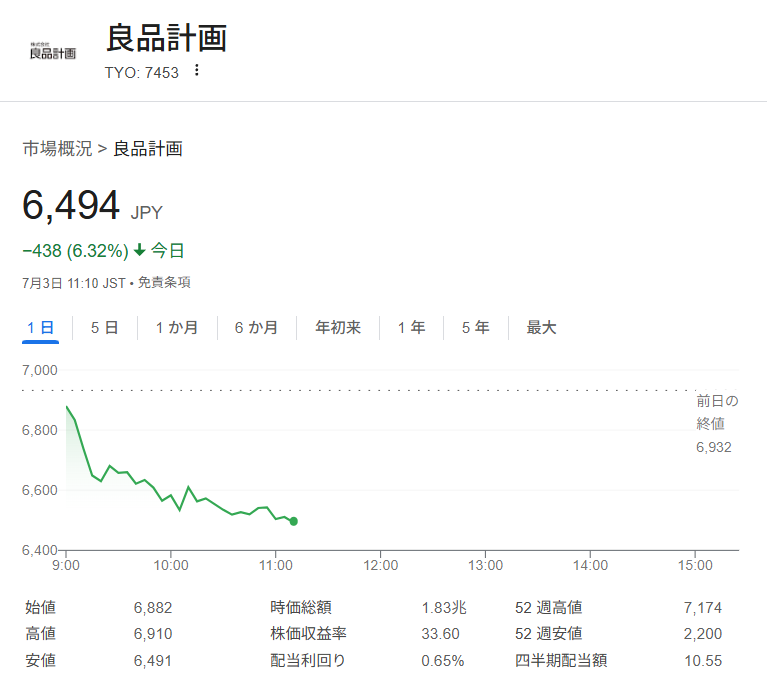Viewport: 767px width, 682px height.
Task: Click the 安値 value 6,491
Action: (x=153, y=661)
